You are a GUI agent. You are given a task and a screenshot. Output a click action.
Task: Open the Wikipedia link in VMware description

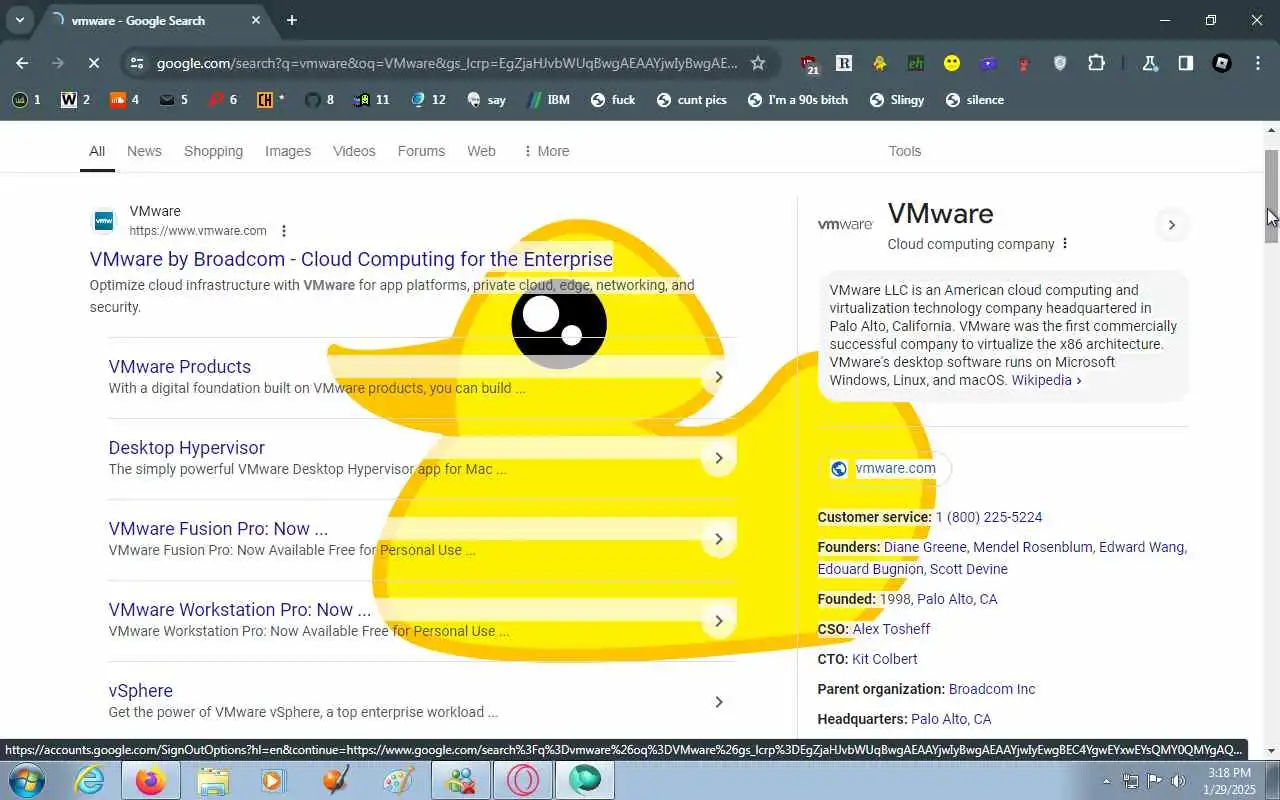[1046, 380]
